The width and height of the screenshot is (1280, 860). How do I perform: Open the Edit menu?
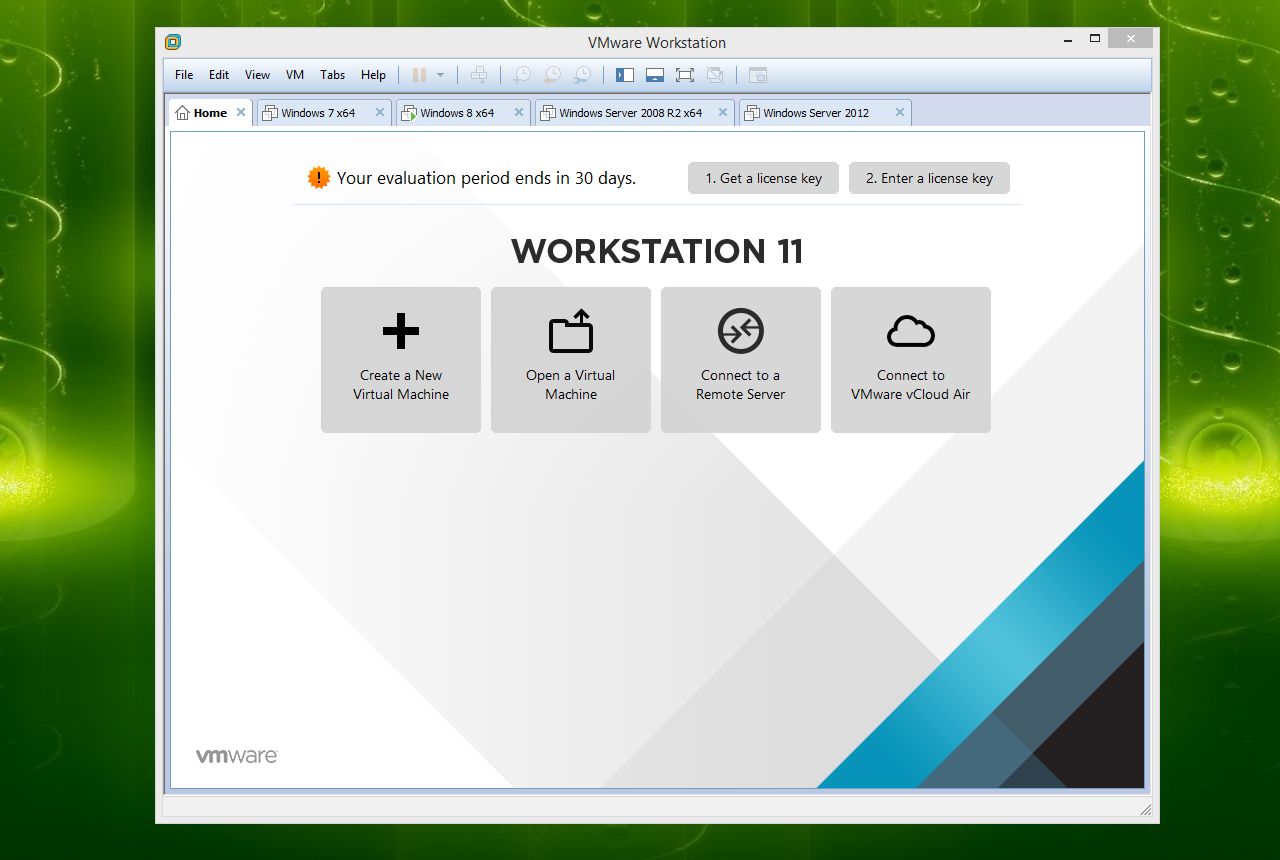219,75
